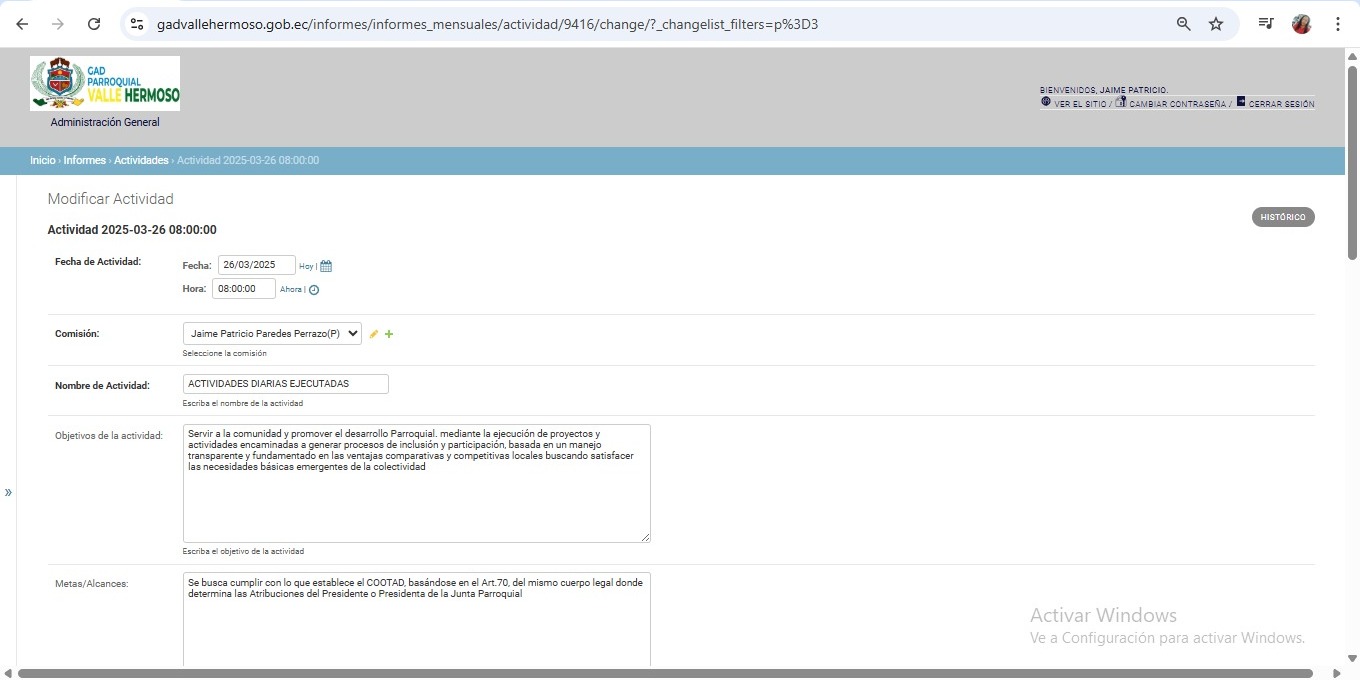Bookmark this page with the star icon
The height and width of the screenshot is (680, 1360).
point(1216,24)
